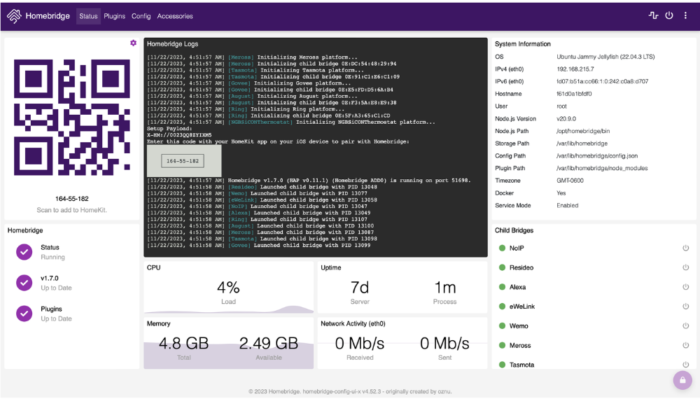Click the IPv4 address 192.168.215.7
Image resolution: width=700 pixels, height=420 pixels.
575,69
